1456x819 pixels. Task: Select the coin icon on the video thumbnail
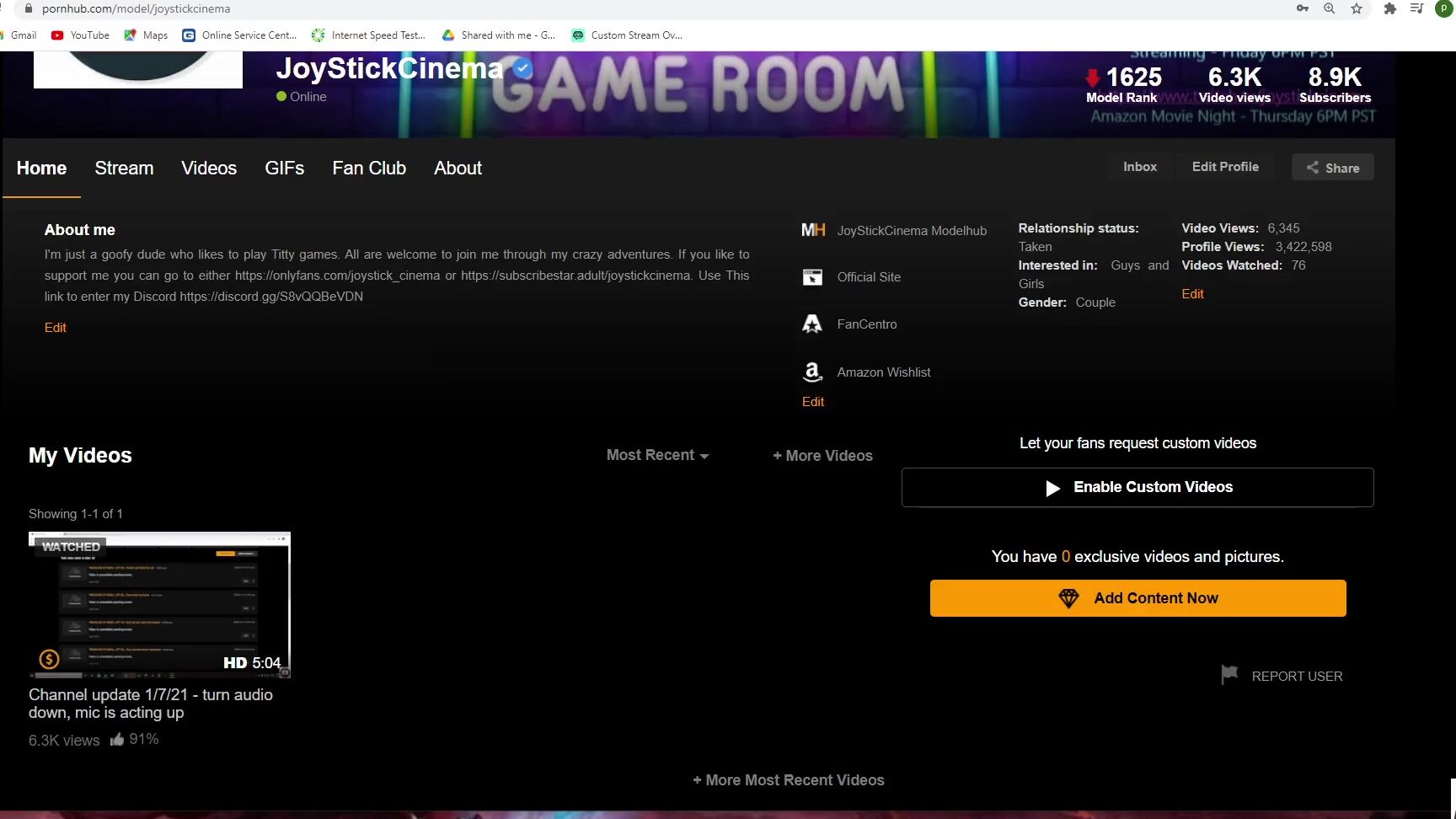(49, 659)
